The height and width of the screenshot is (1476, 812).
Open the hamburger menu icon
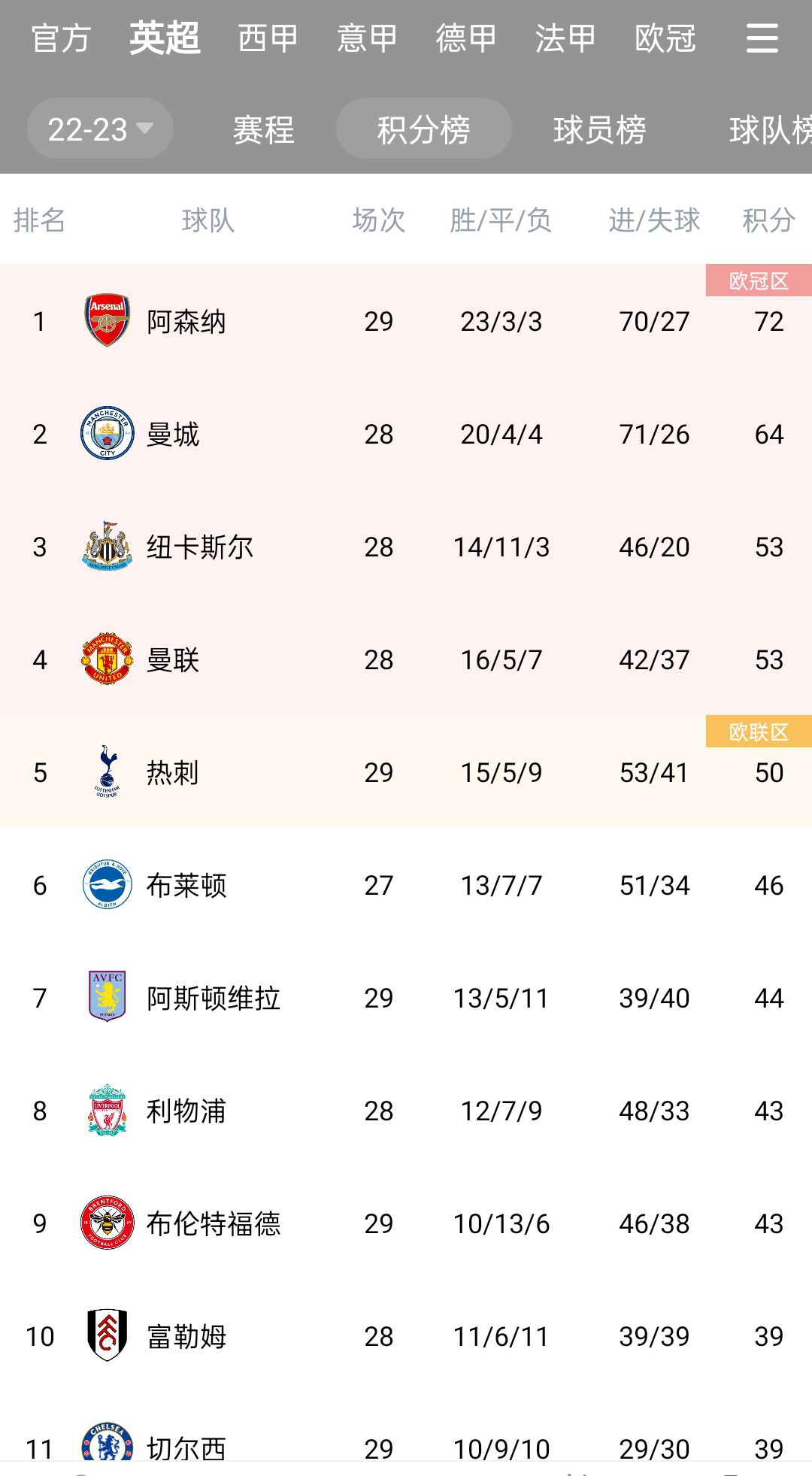762,38
